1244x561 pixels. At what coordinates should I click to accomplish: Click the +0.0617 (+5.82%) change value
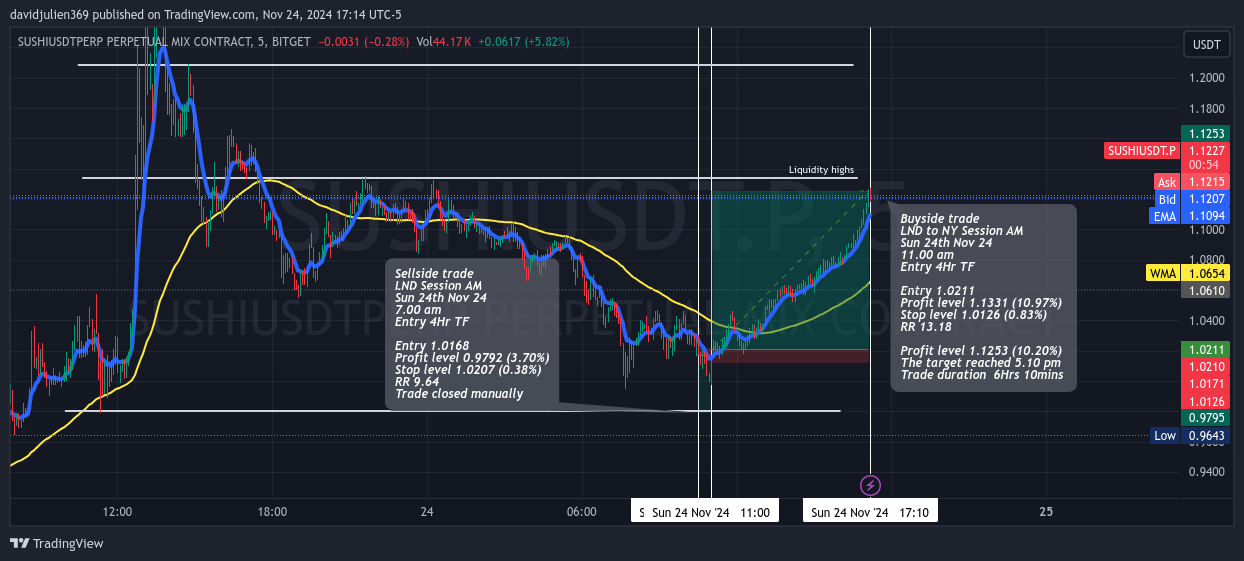[525, 41]
